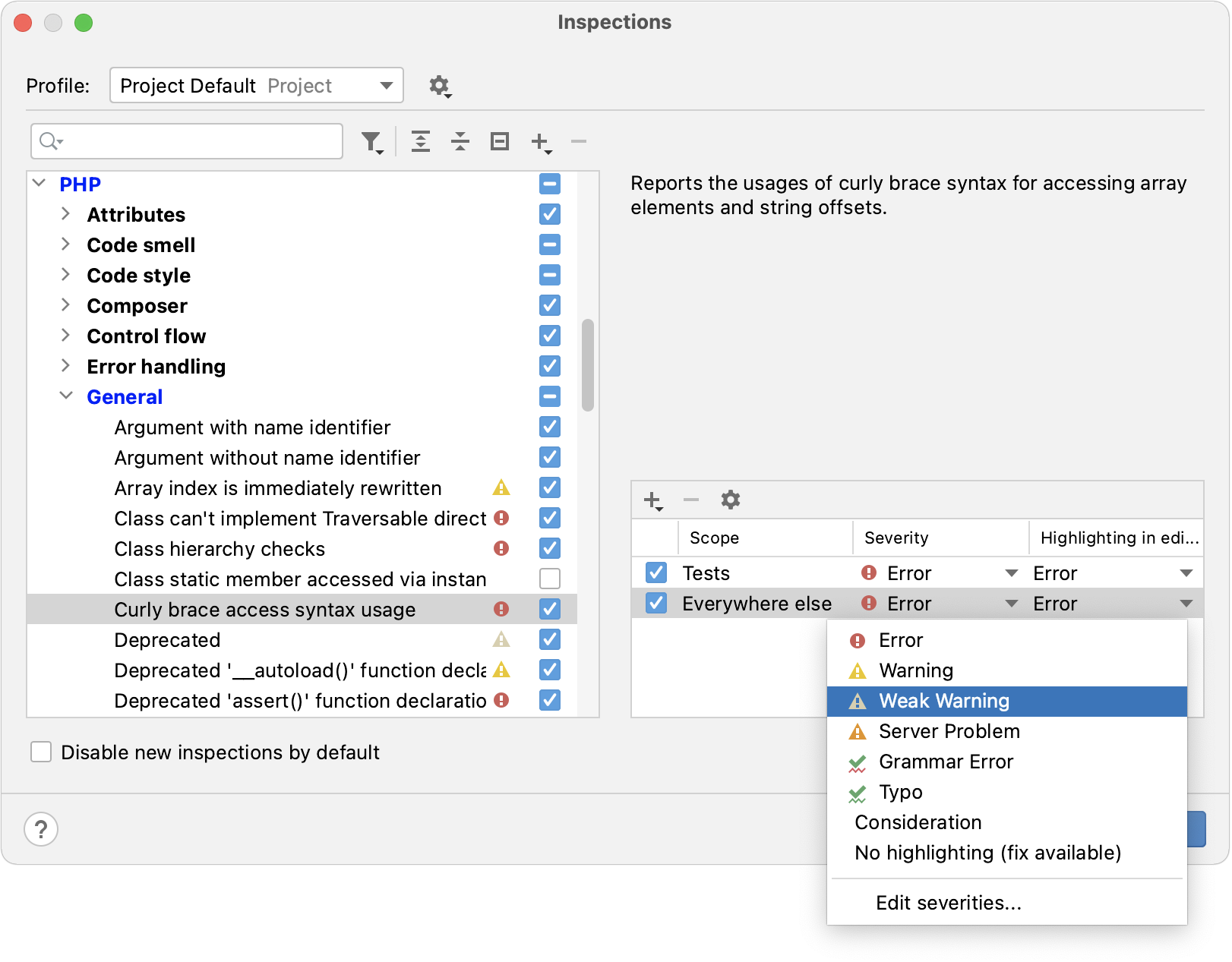
Task: Click error icon next to Everywhere else severity
Action: click(x=869, y=603)
